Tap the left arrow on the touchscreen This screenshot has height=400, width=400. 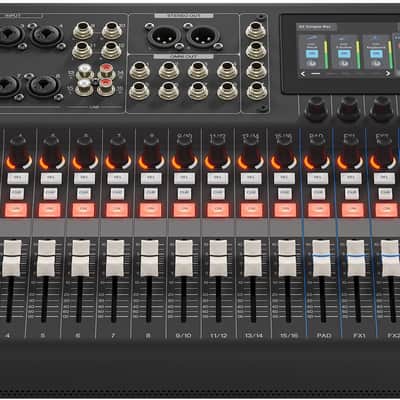(x=303, y=74)
